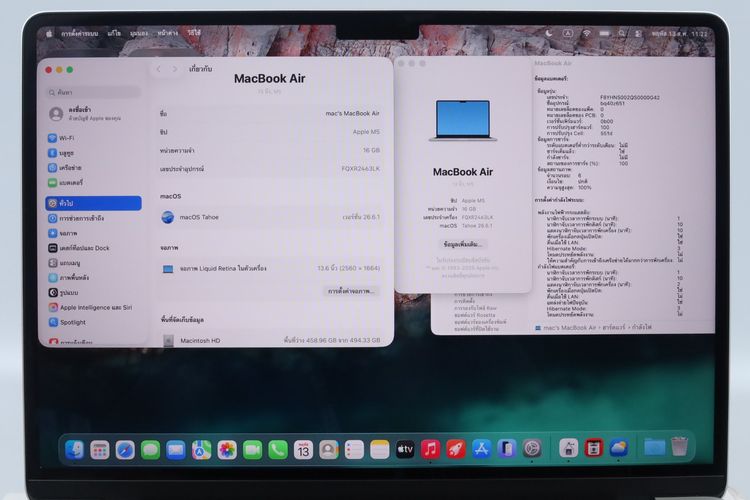Image resolution: width=750 pixels, height=500 pixels.
Task: Open Contacts app in Dock
Action: pyautogui.click(x=329, y=450)
